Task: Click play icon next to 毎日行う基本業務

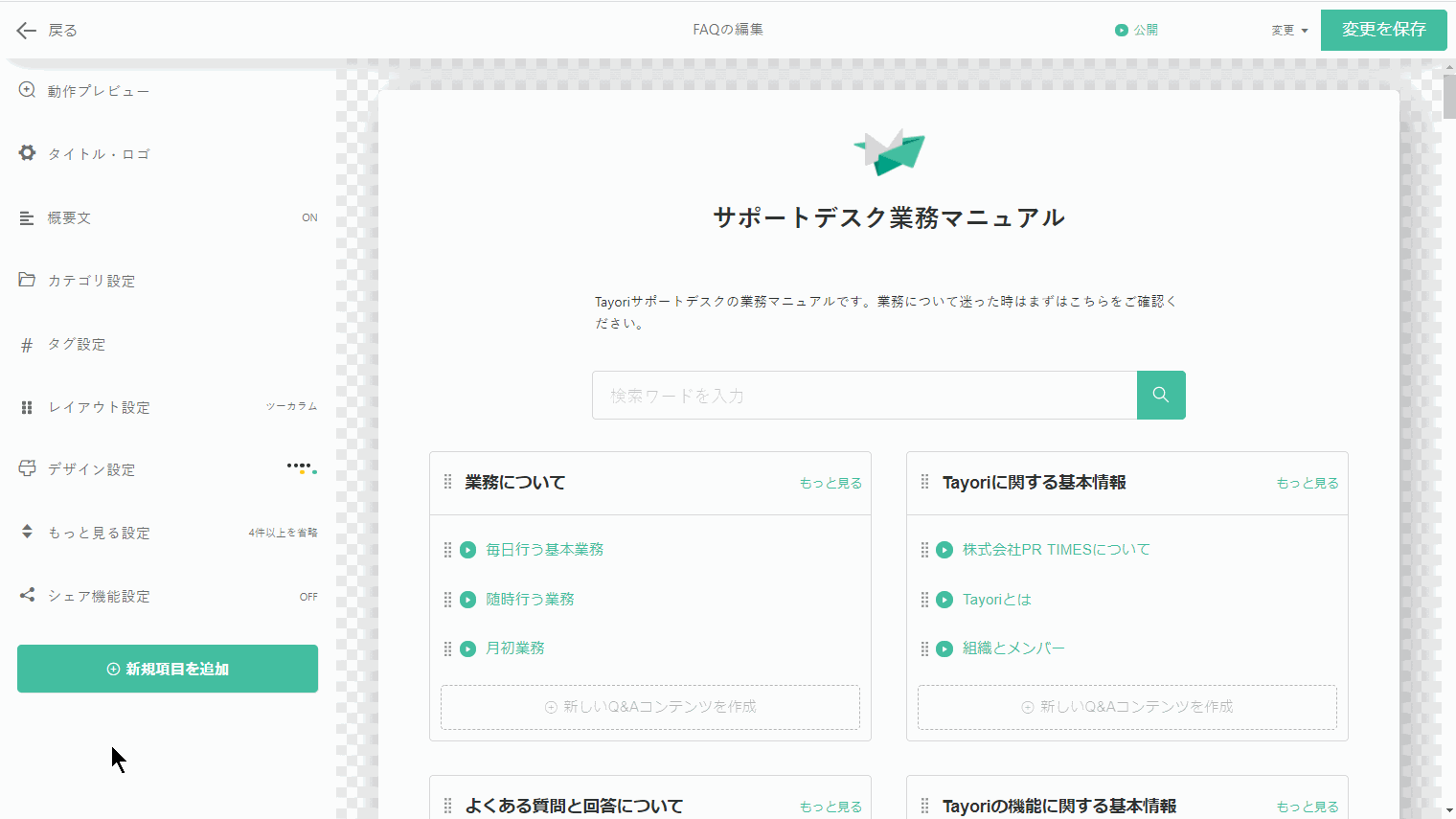Action: 467,550
